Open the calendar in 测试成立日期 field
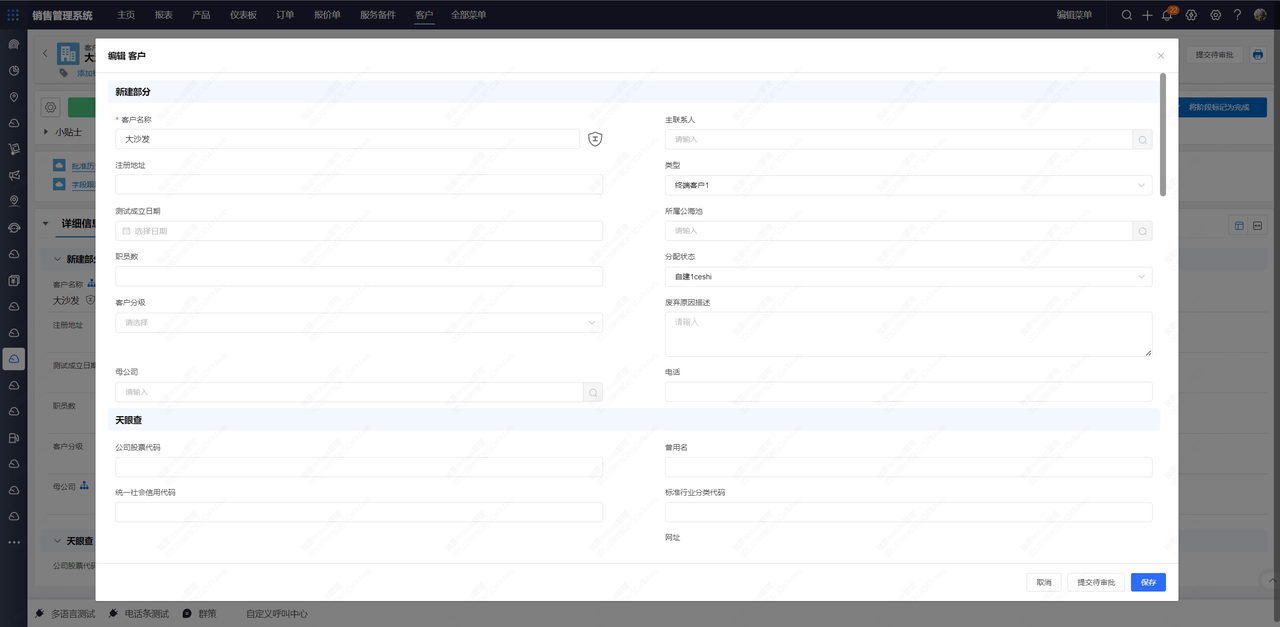The height and width of the screenshot is (627, 1280). click(127, 231)
